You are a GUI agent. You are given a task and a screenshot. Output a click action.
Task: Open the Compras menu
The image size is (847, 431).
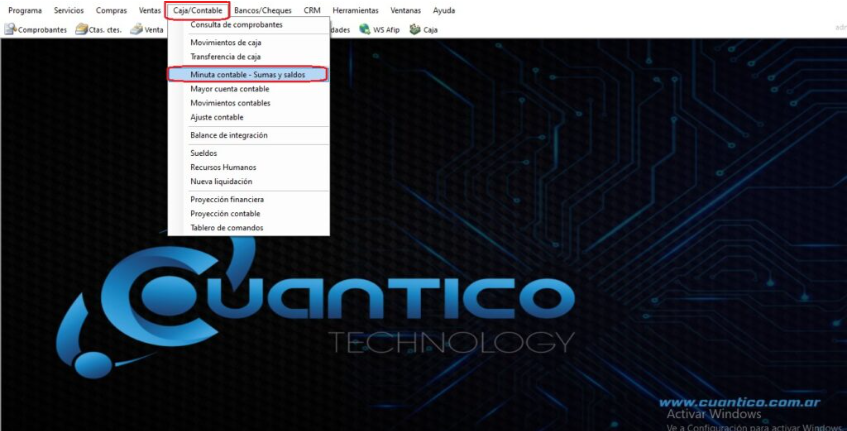pos(111,10)
